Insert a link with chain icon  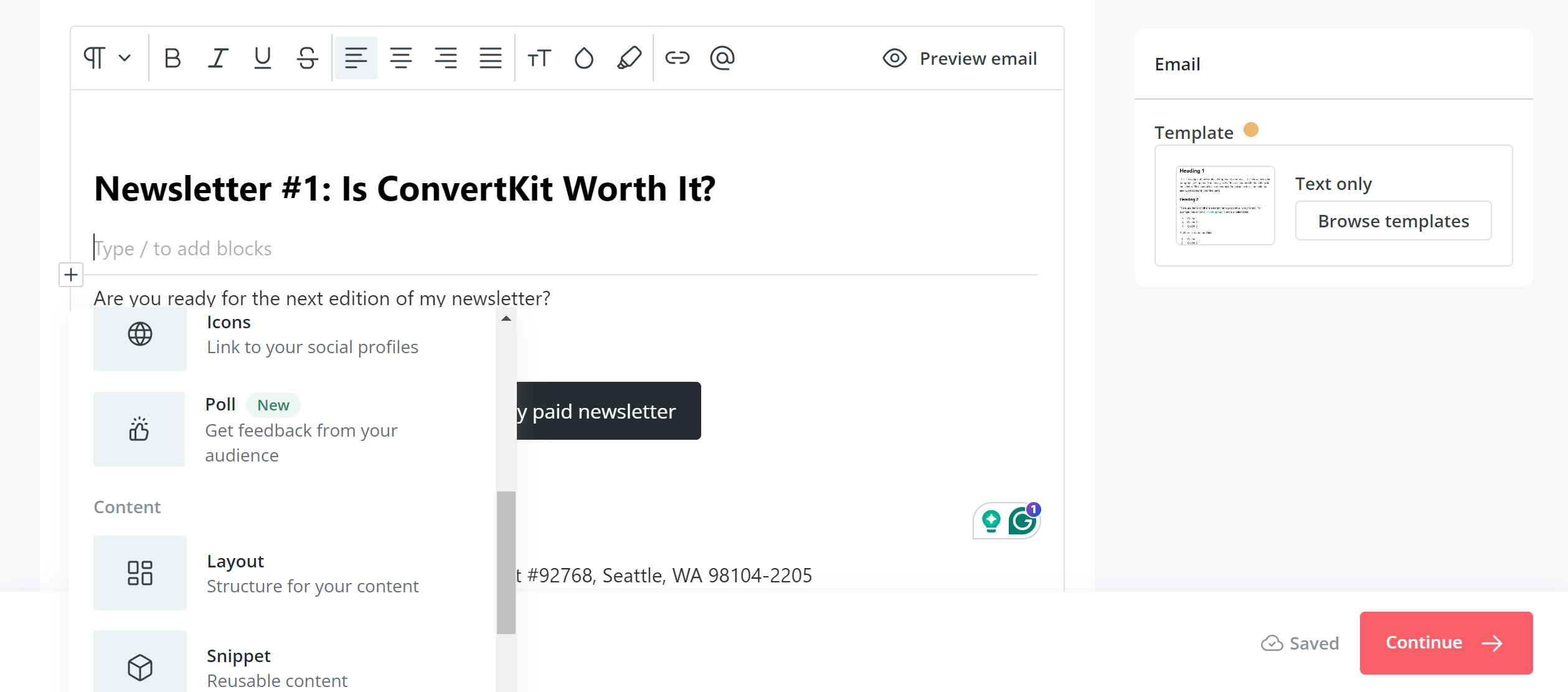pyautogui.click(x=677, y=58)
